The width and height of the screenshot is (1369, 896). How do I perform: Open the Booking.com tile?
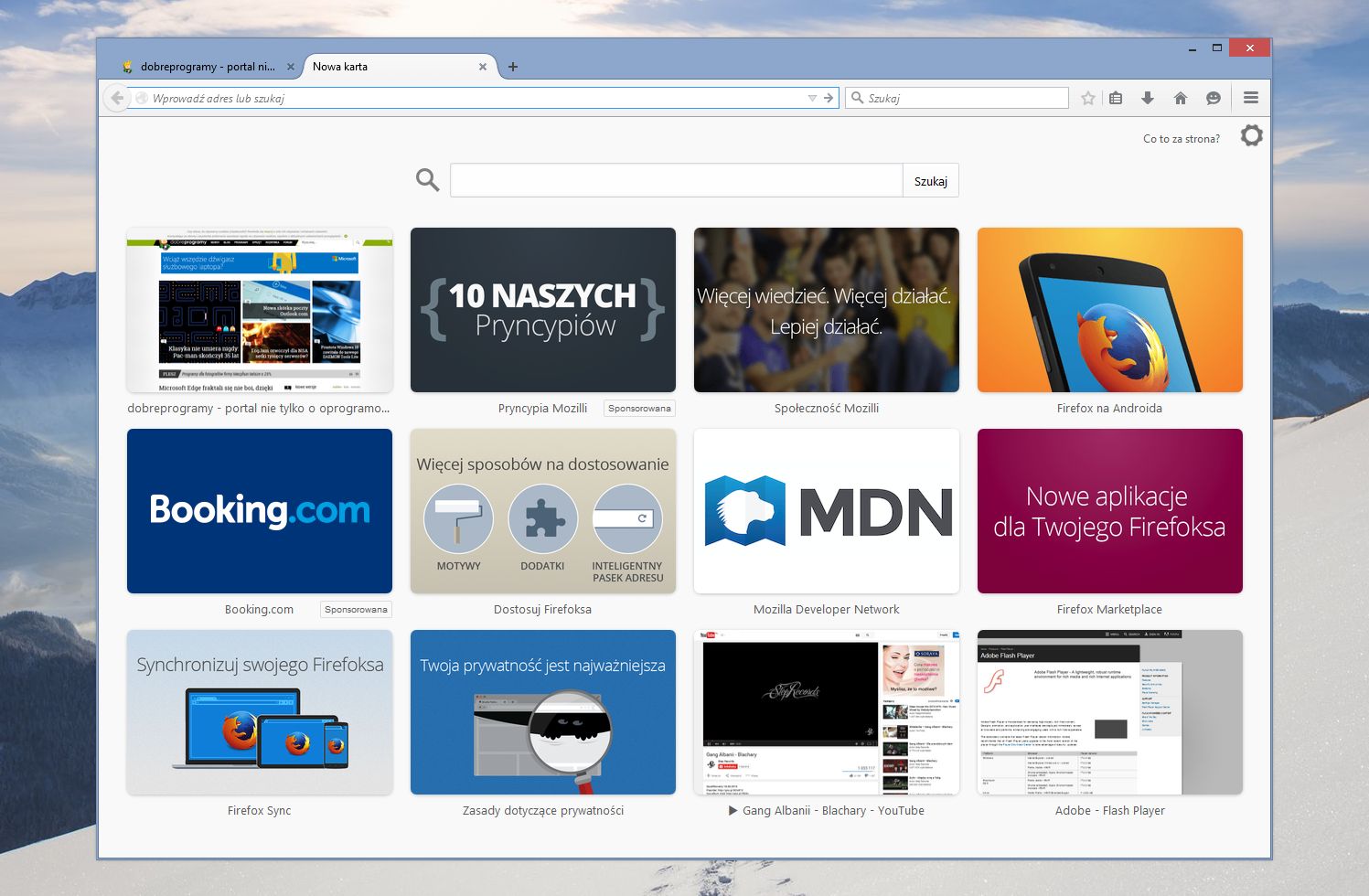pos(260,511)
